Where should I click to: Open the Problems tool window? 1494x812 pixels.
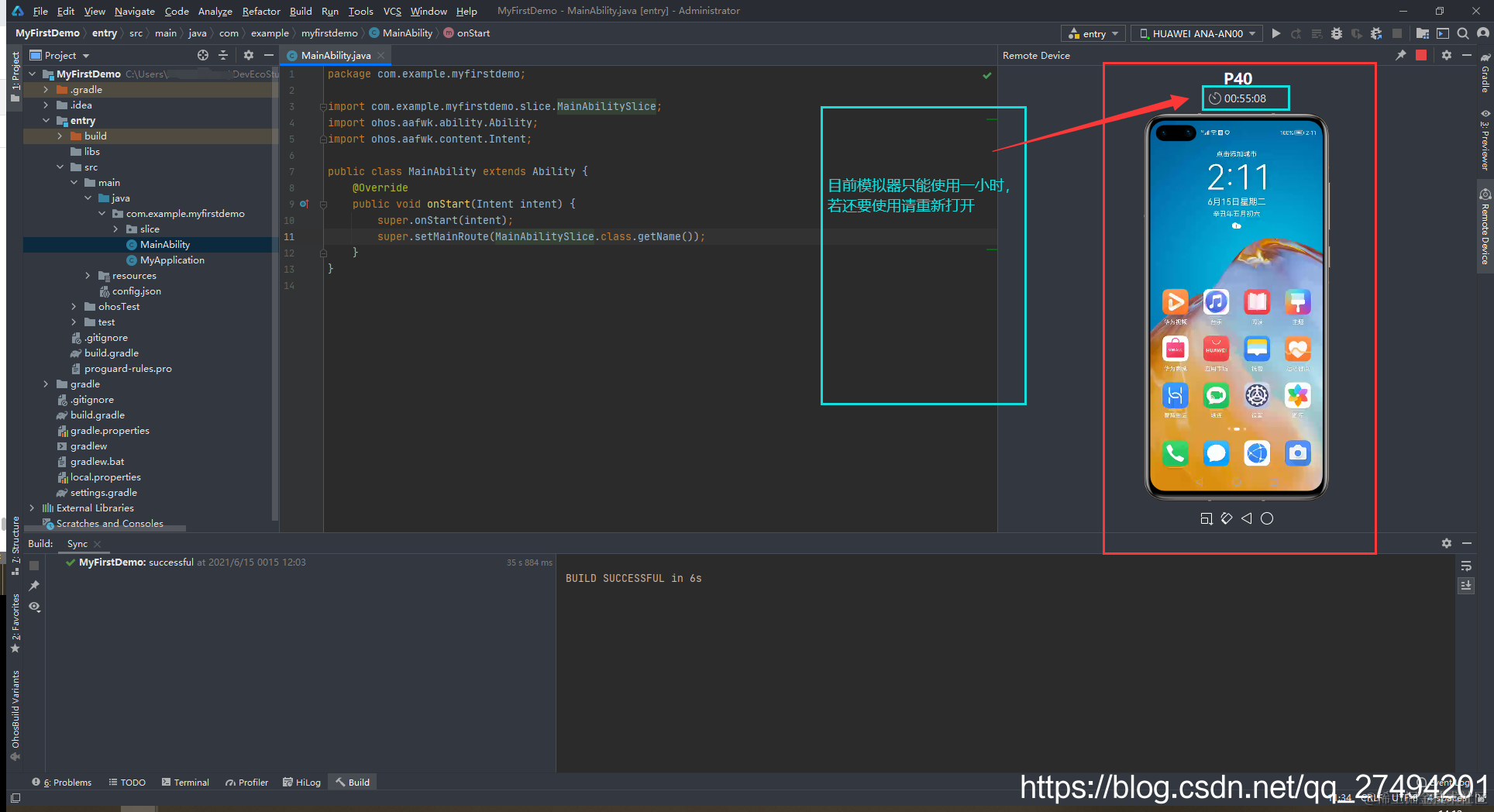[62, 783]
